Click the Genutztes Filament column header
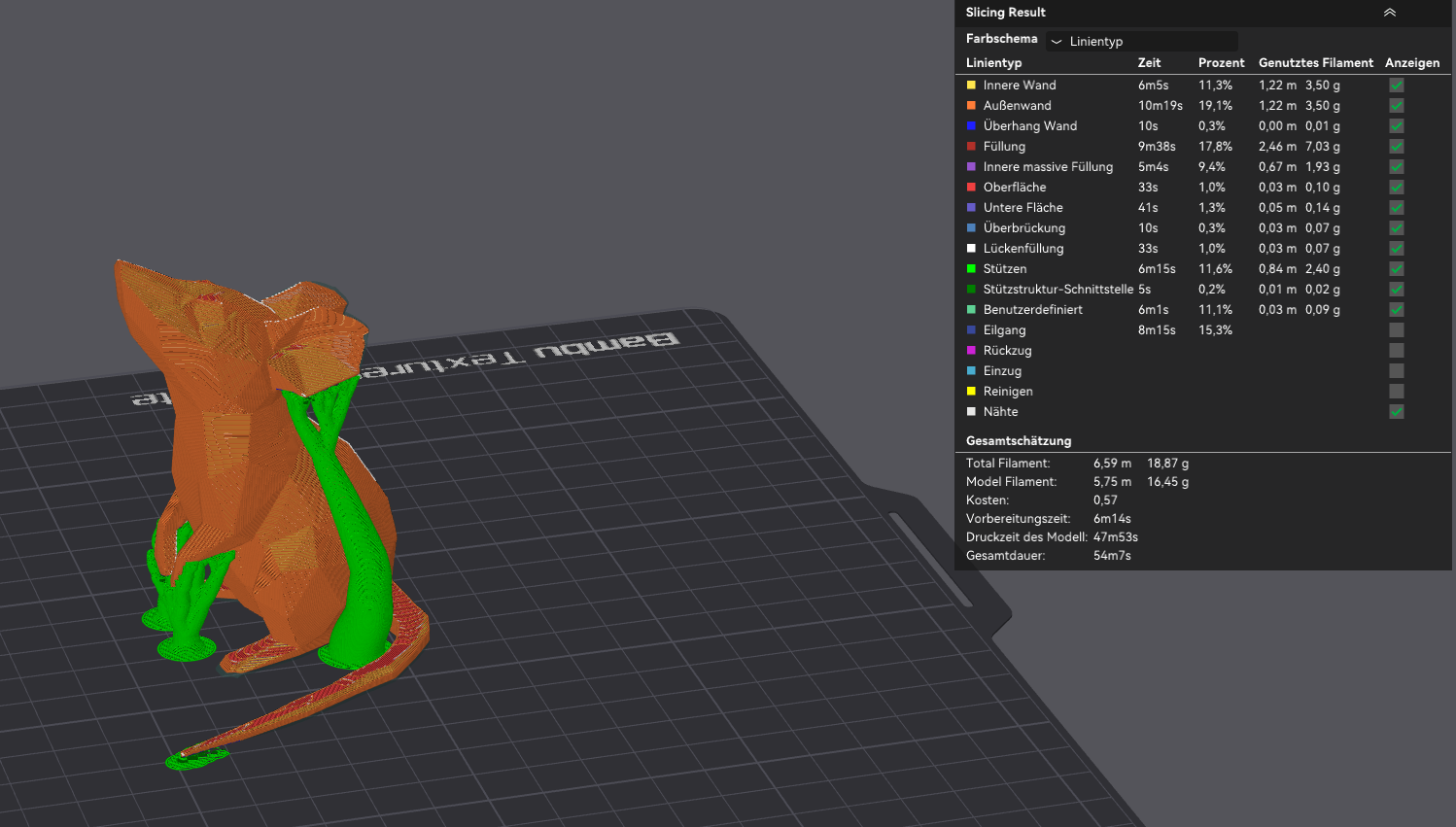The height and width of the screenshot is (827, 1456). click(1316, 63)
